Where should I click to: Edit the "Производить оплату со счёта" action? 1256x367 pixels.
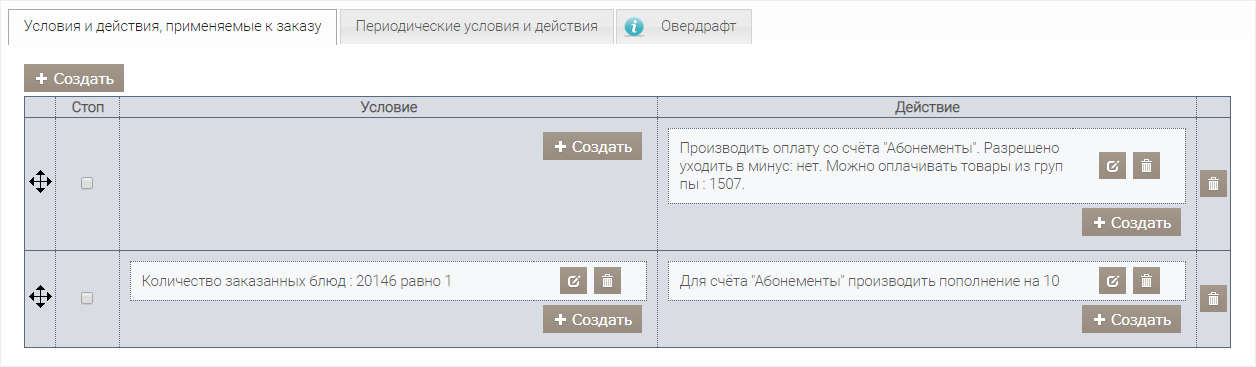pyautogui.click(x=1112, y=166)
